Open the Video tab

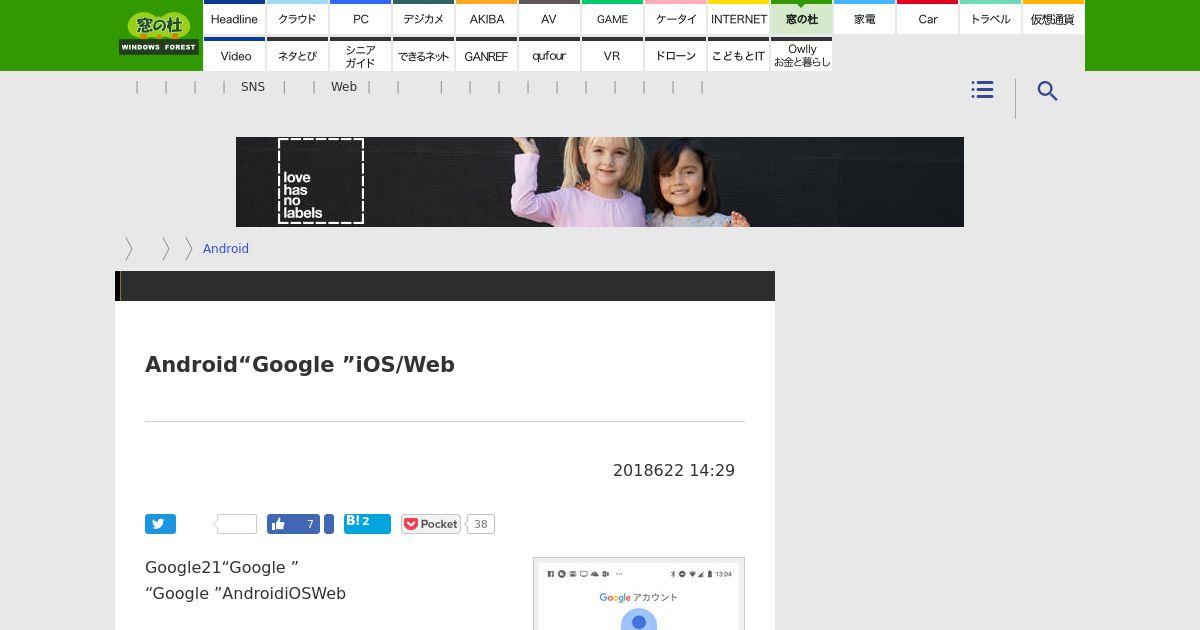pos(234,55)
